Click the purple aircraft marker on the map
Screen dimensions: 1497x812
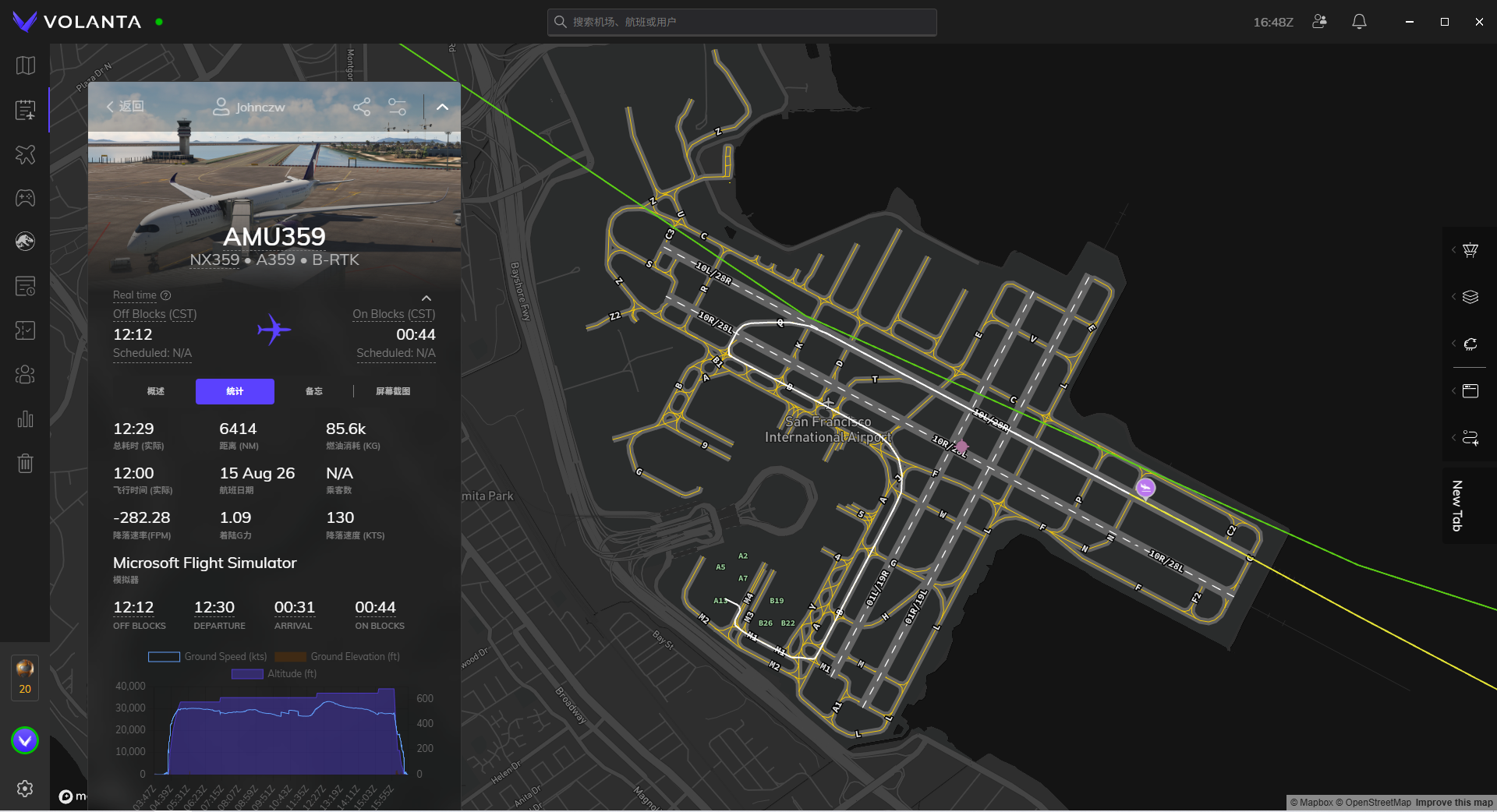(1145, 488)
